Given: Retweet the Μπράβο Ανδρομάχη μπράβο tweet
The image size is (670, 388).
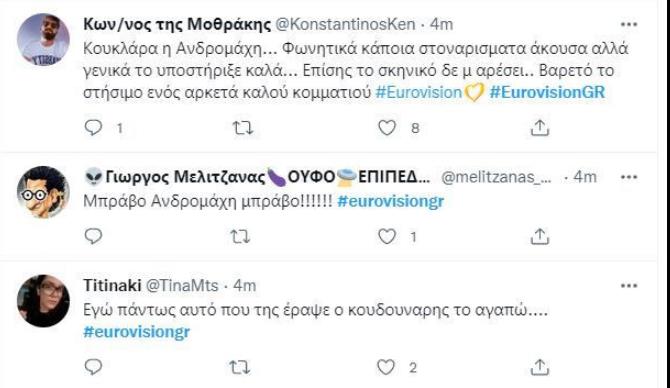Looking at the screenshot, I should coord(240,236).
